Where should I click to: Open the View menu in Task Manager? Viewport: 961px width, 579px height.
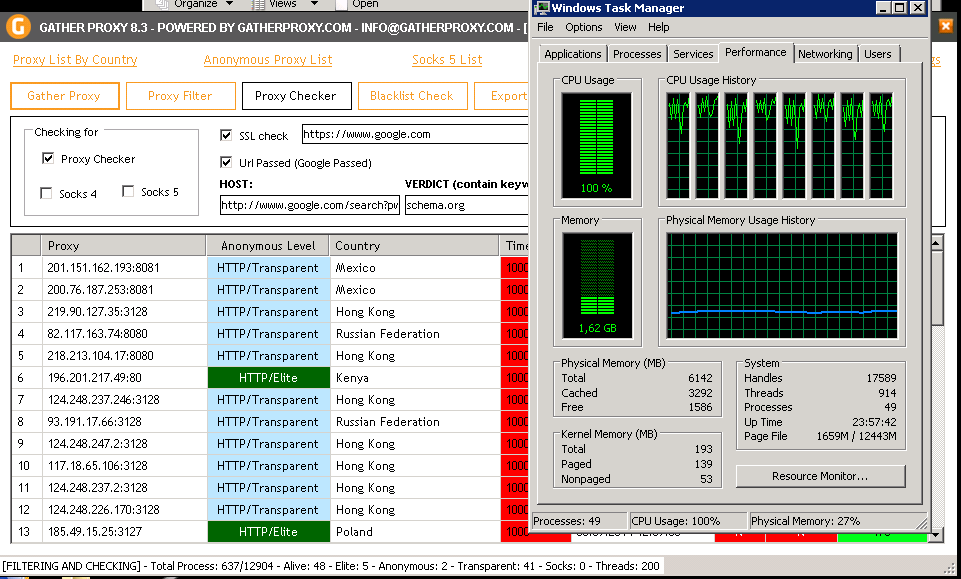625,27
